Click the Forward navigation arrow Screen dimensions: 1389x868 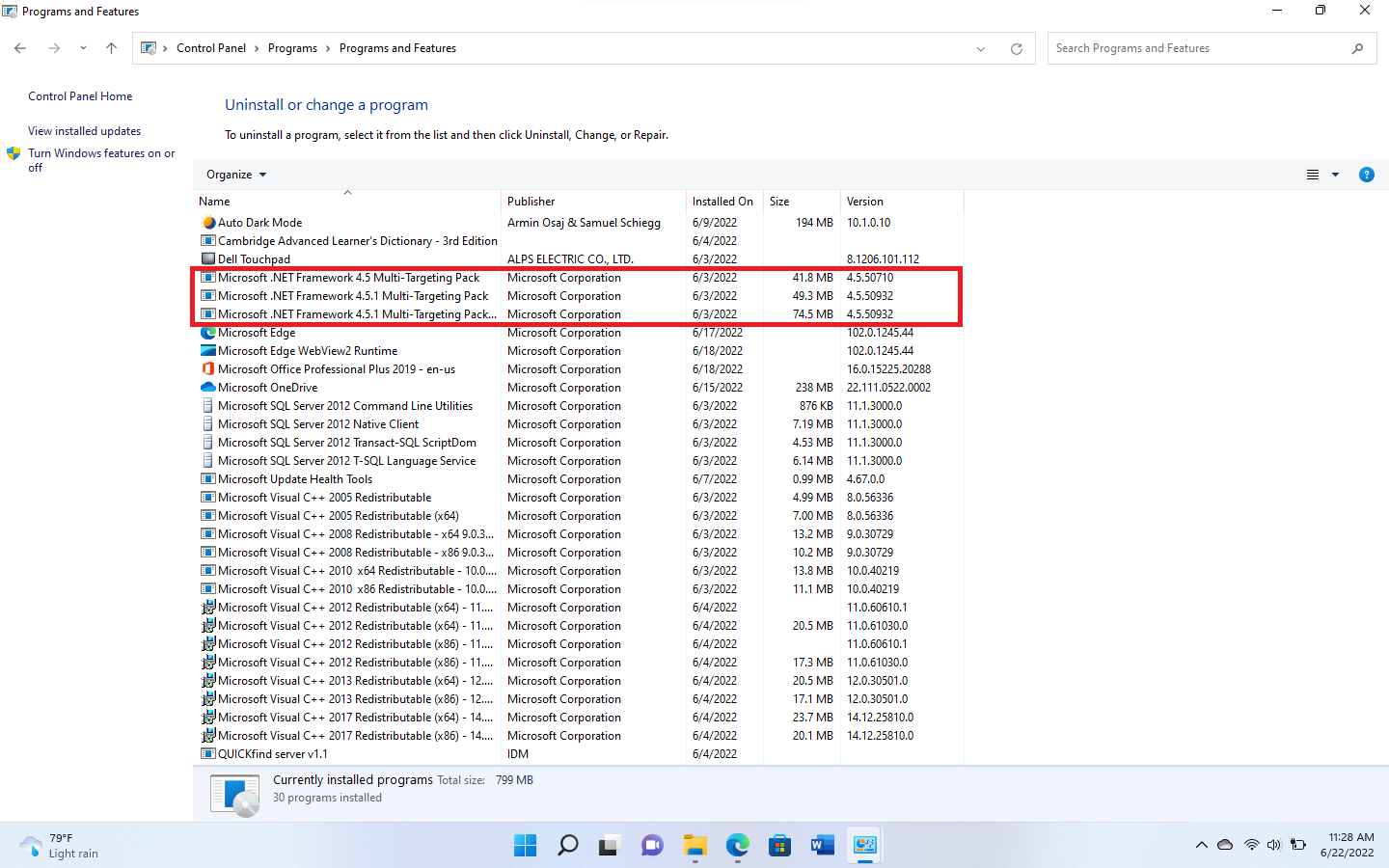(54, 48)
